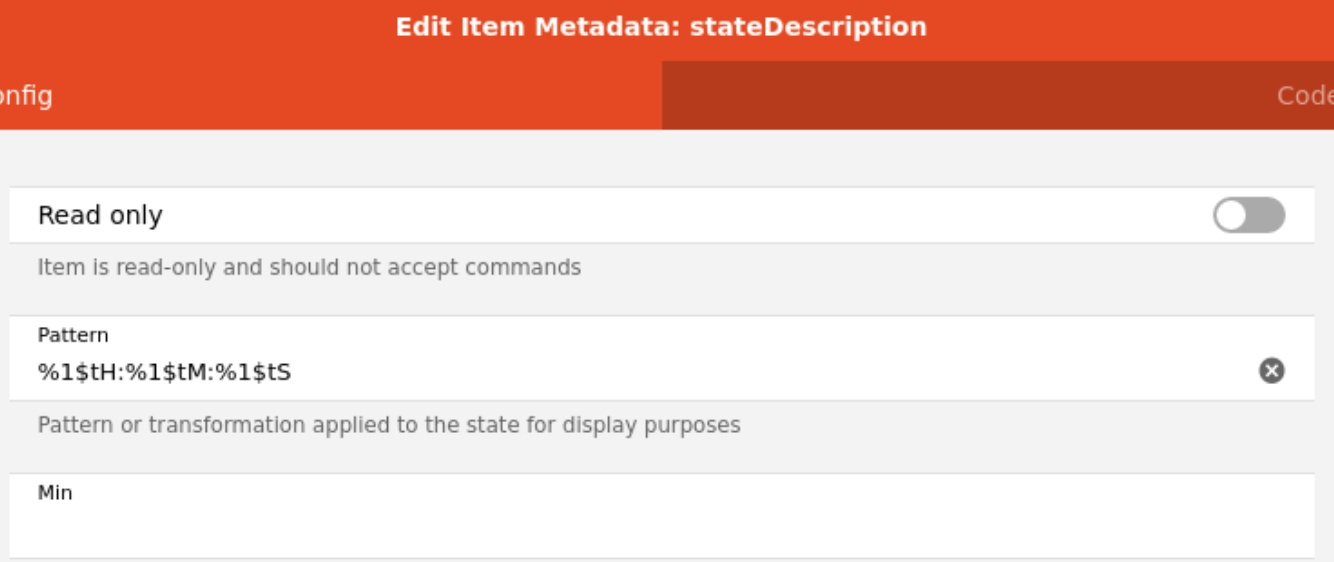Click the words "Edit Item Metadata" in the header
The image size is (1334, 562).
(537, 27)
